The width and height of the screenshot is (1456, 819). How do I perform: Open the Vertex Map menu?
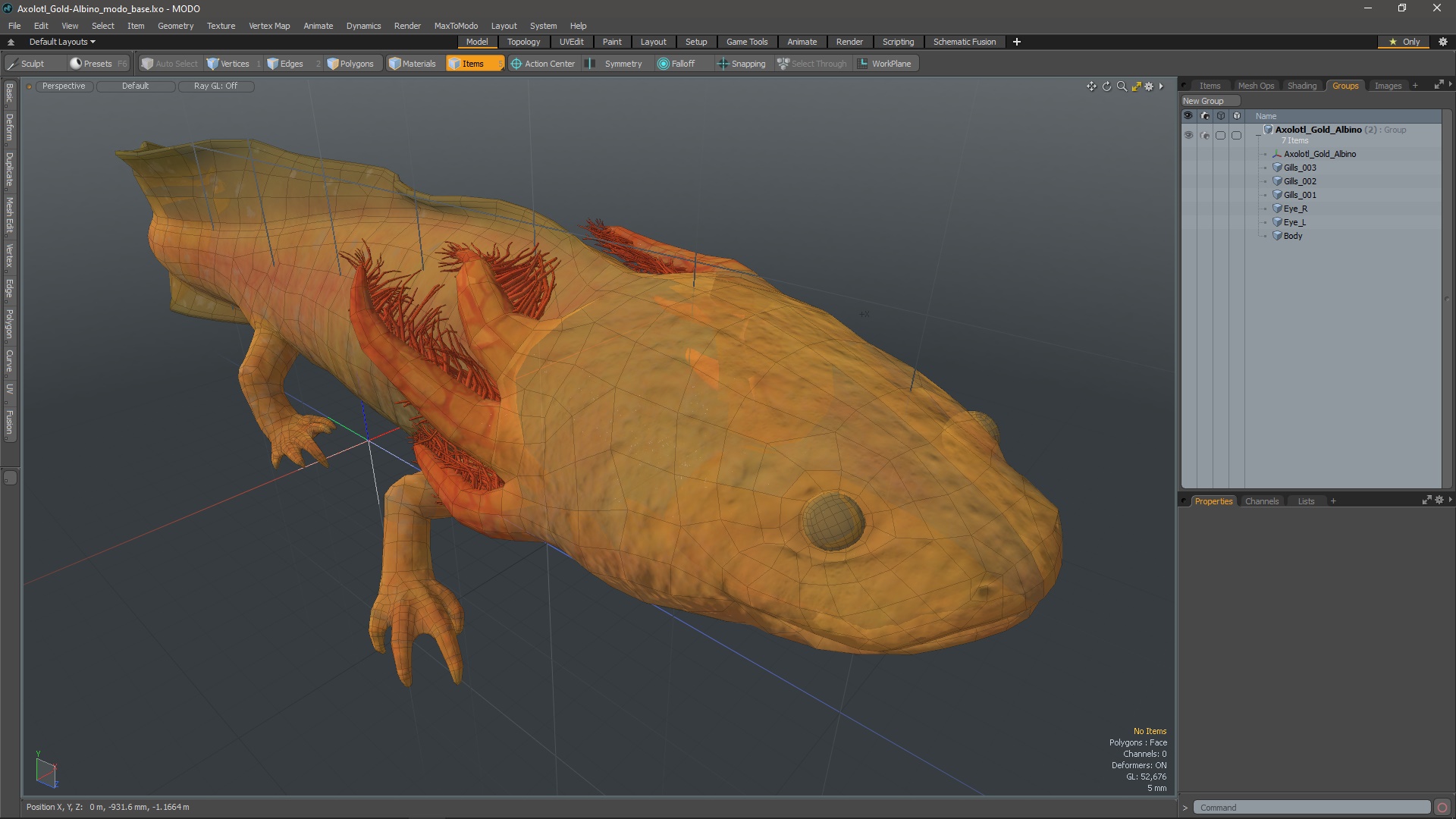pos(269,26)
